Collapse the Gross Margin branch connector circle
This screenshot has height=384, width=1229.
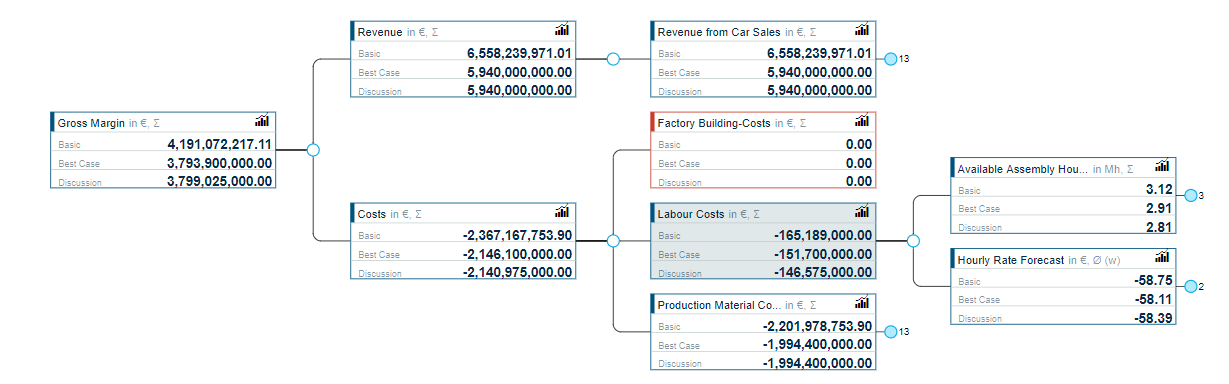(313, 150)
